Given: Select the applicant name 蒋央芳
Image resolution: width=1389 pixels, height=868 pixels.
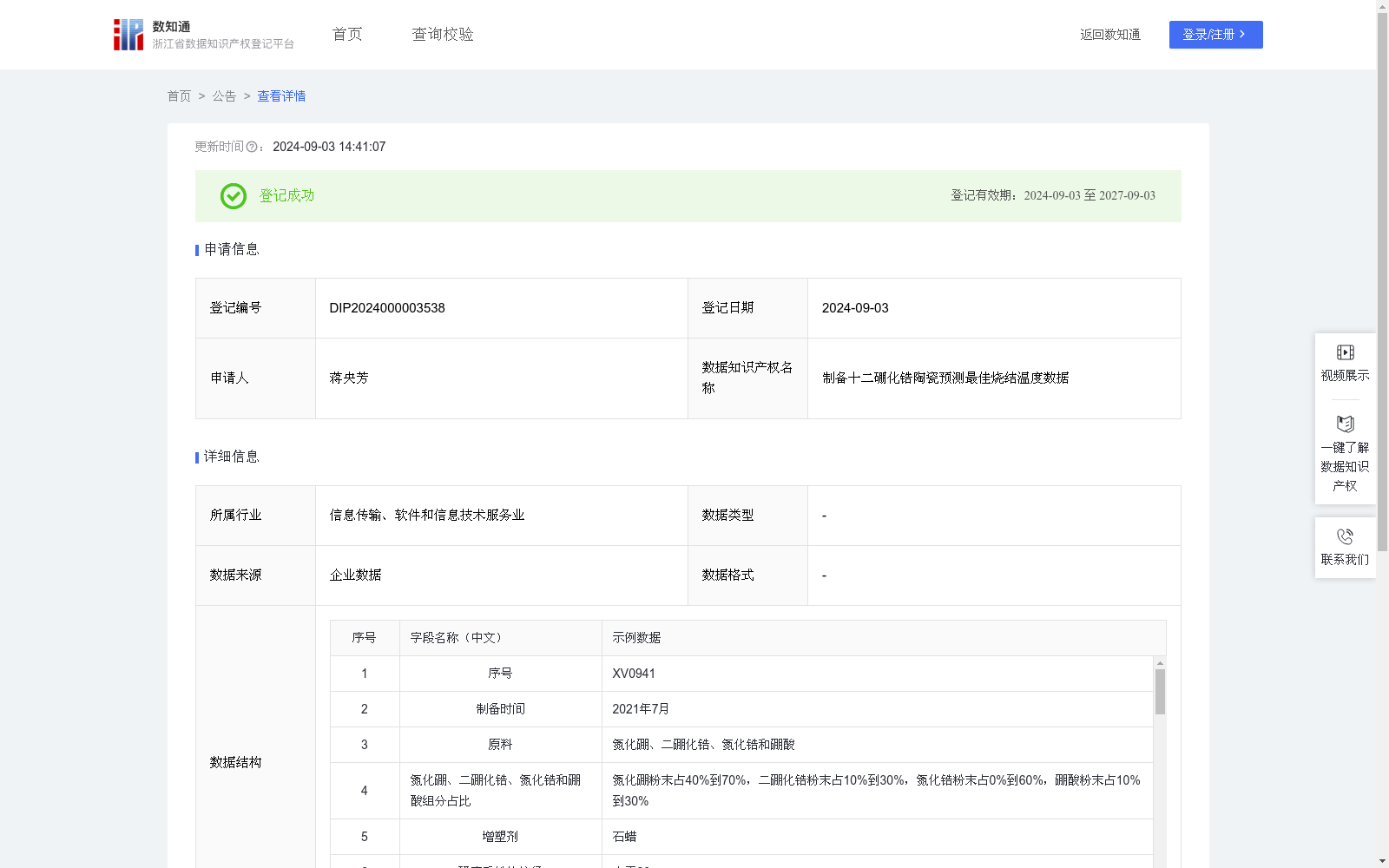Looking at the screenshot, I should point(349,378).
